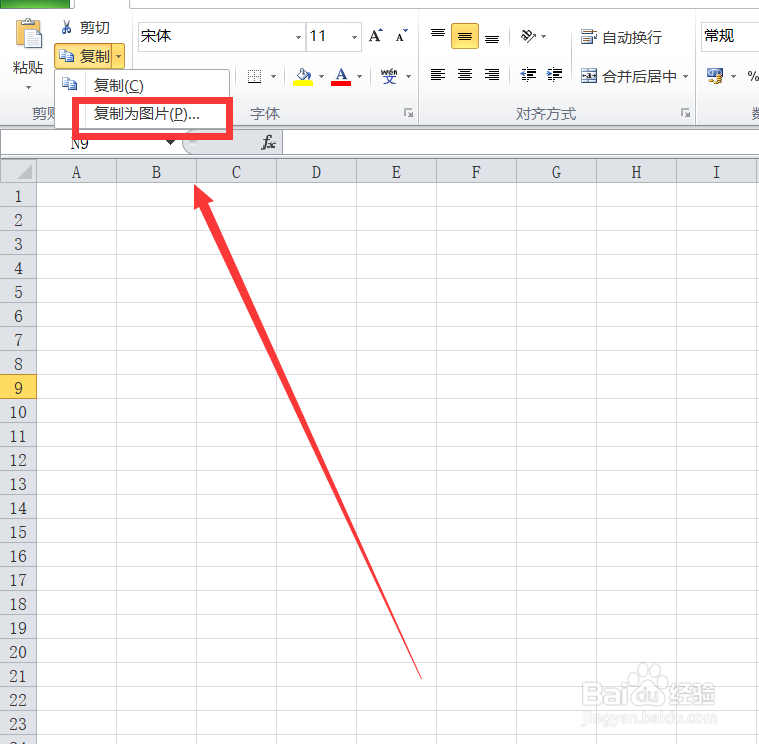This screenshot has height=744, width=759.
Task: Select row 1 header
Action: (18, 196)
